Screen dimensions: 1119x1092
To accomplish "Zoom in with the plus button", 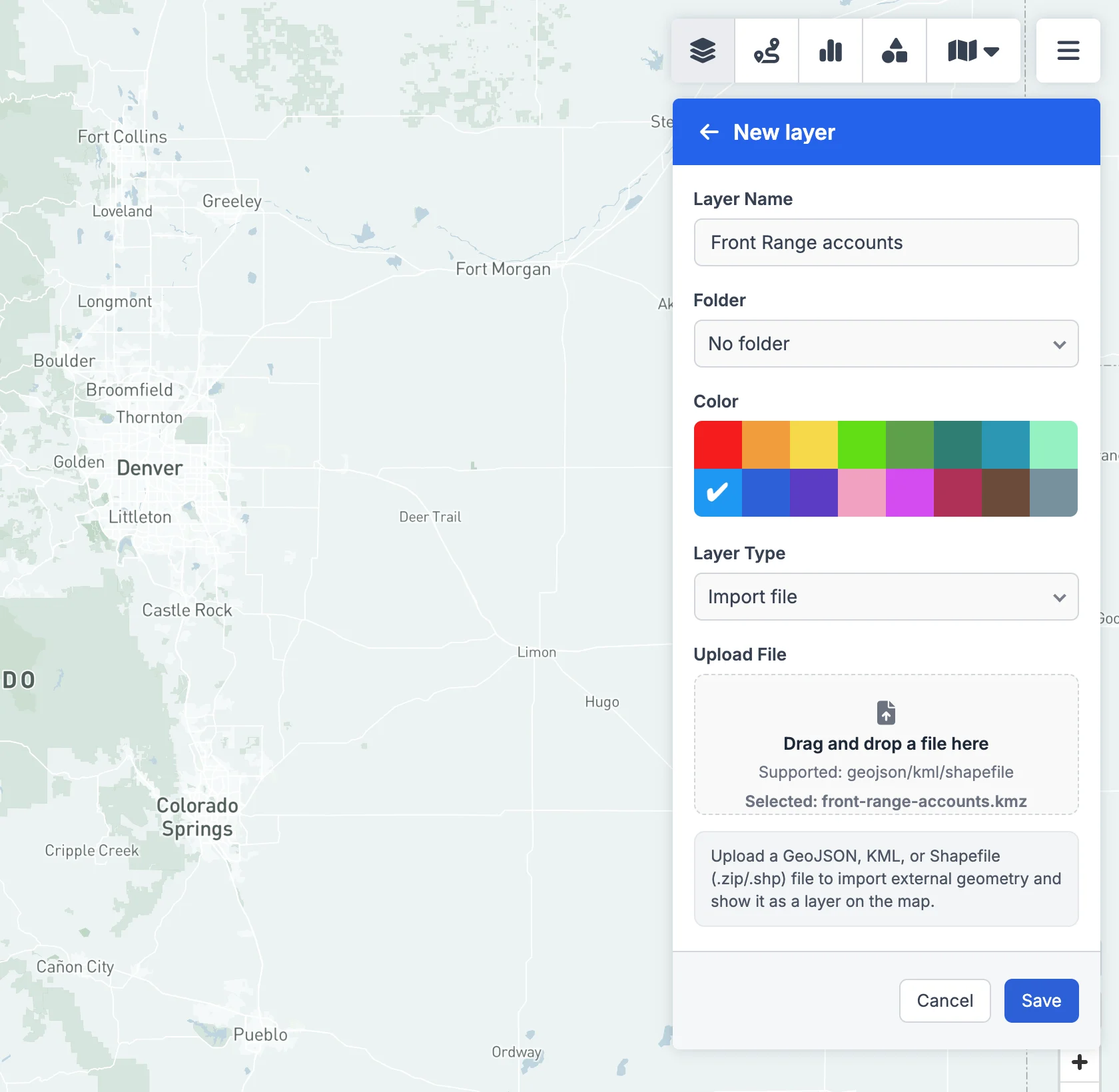I will click(1080, 1062).
